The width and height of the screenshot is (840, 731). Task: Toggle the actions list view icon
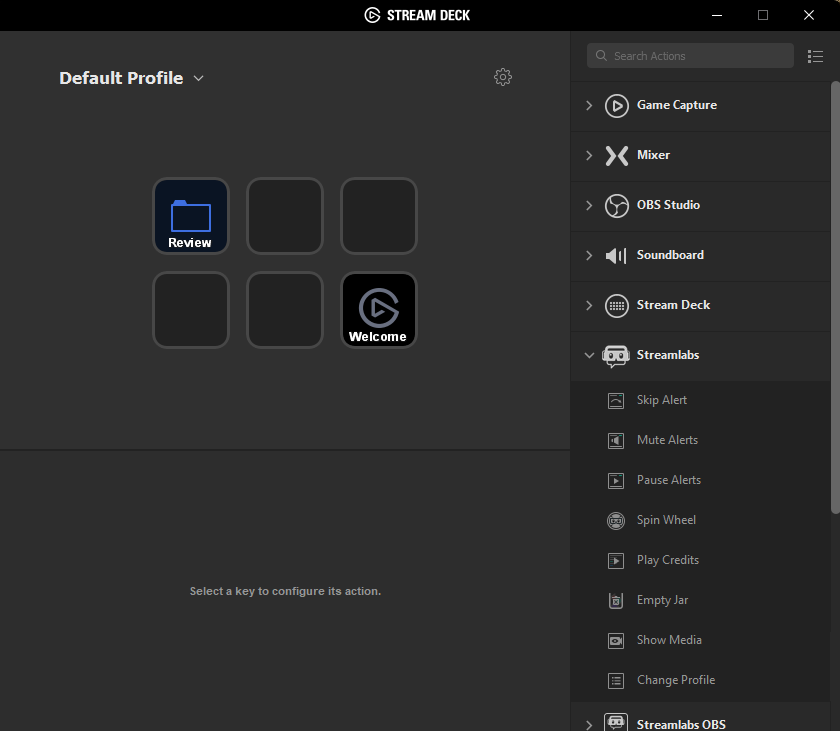(815, 56)
